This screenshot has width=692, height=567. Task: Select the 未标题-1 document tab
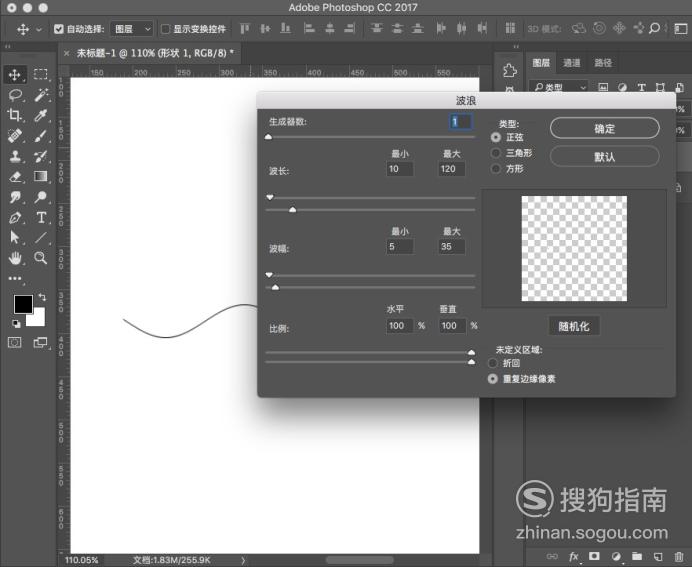click(x=155, y=53)
